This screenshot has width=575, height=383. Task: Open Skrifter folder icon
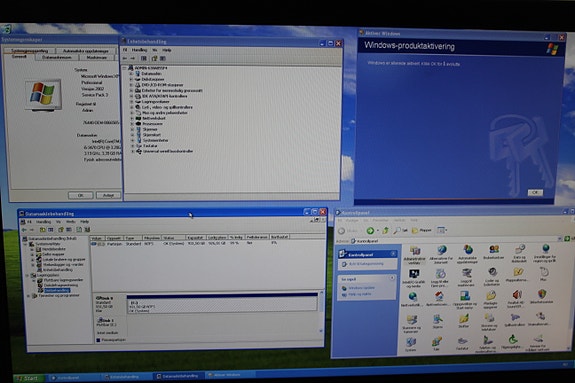tap(464, 321)
